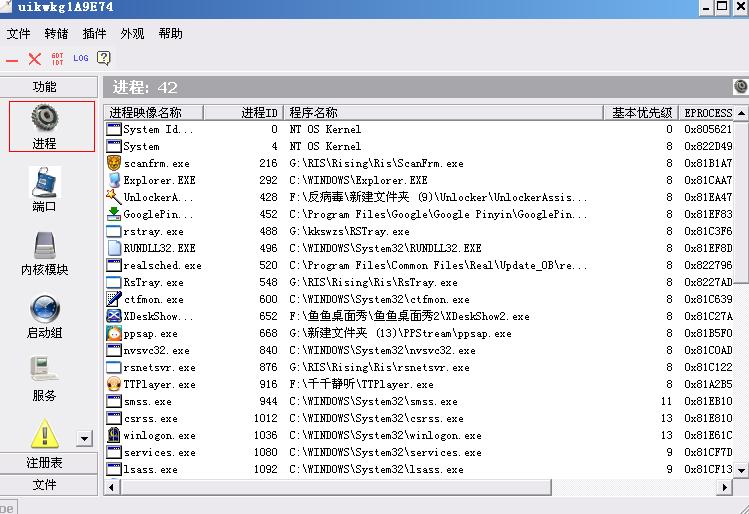This screenshot has width=749, height=514.
Task: Click the rstray.exe window icon
Action: 114,231
